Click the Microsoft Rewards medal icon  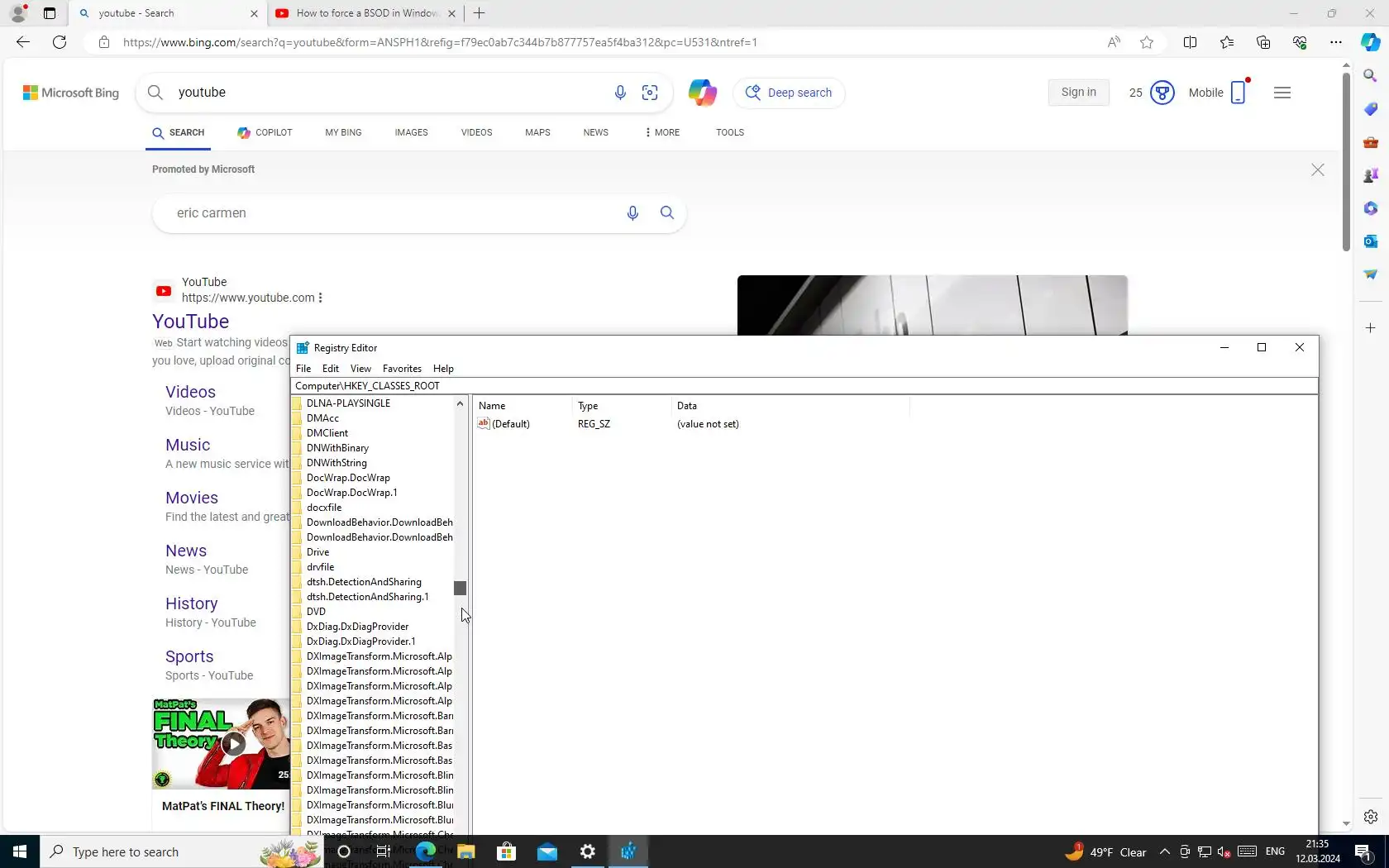[x=1162, y=93]
